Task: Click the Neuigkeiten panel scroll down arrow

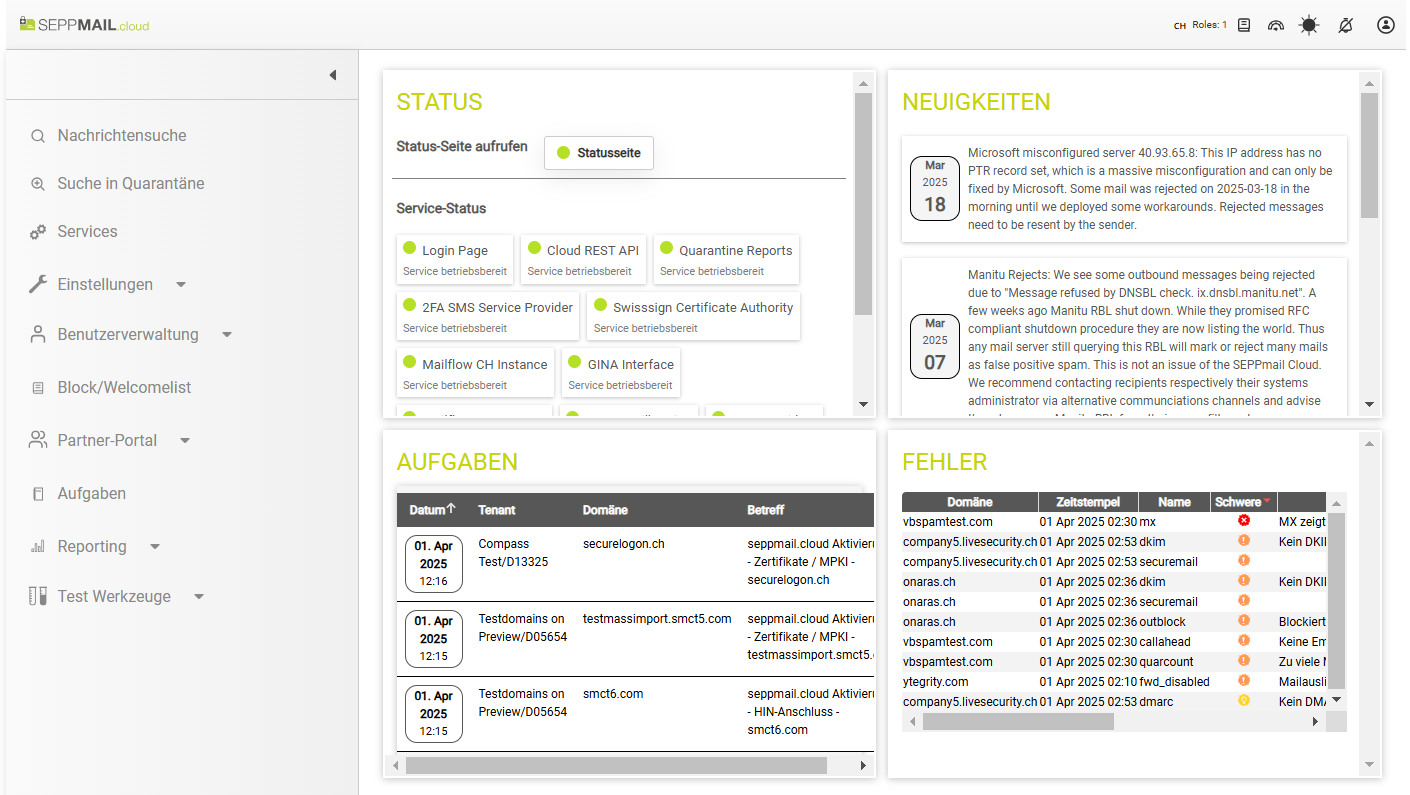Action: pos(1370,405)
